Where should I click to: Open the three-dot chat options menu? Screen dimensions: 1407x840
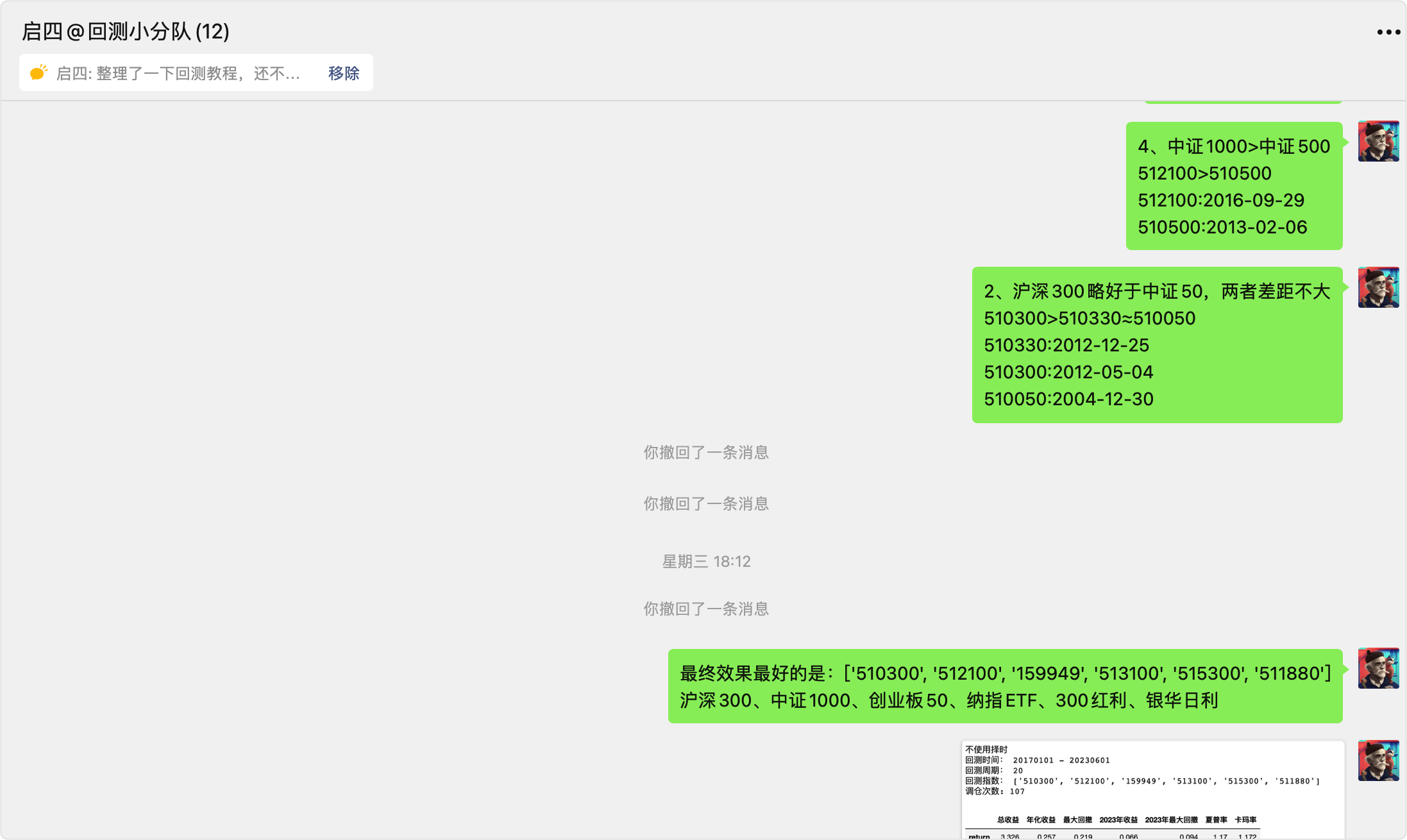coord(1388,32)
